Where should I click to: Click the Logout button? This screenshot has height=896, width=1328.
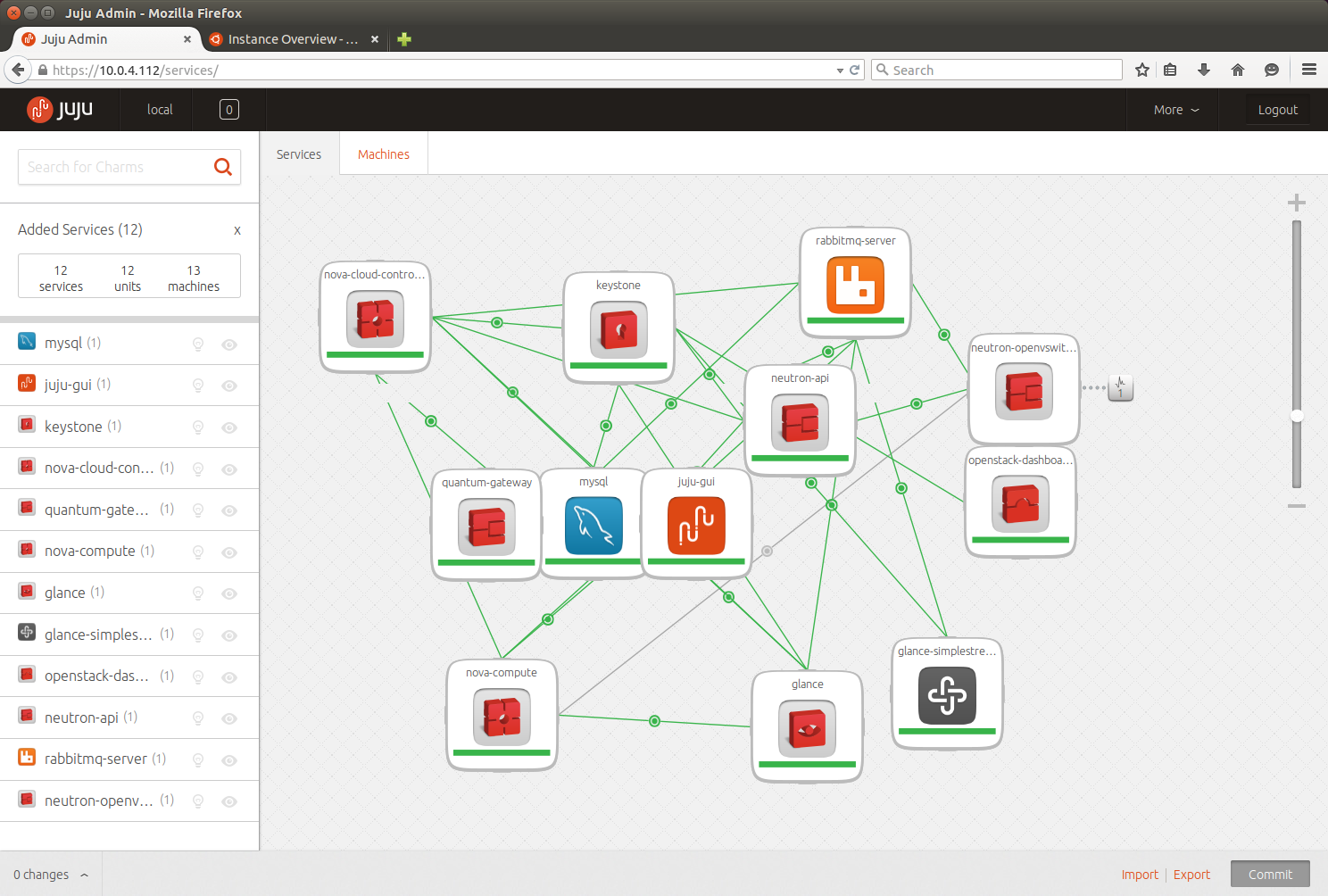tap(1278, 110)
